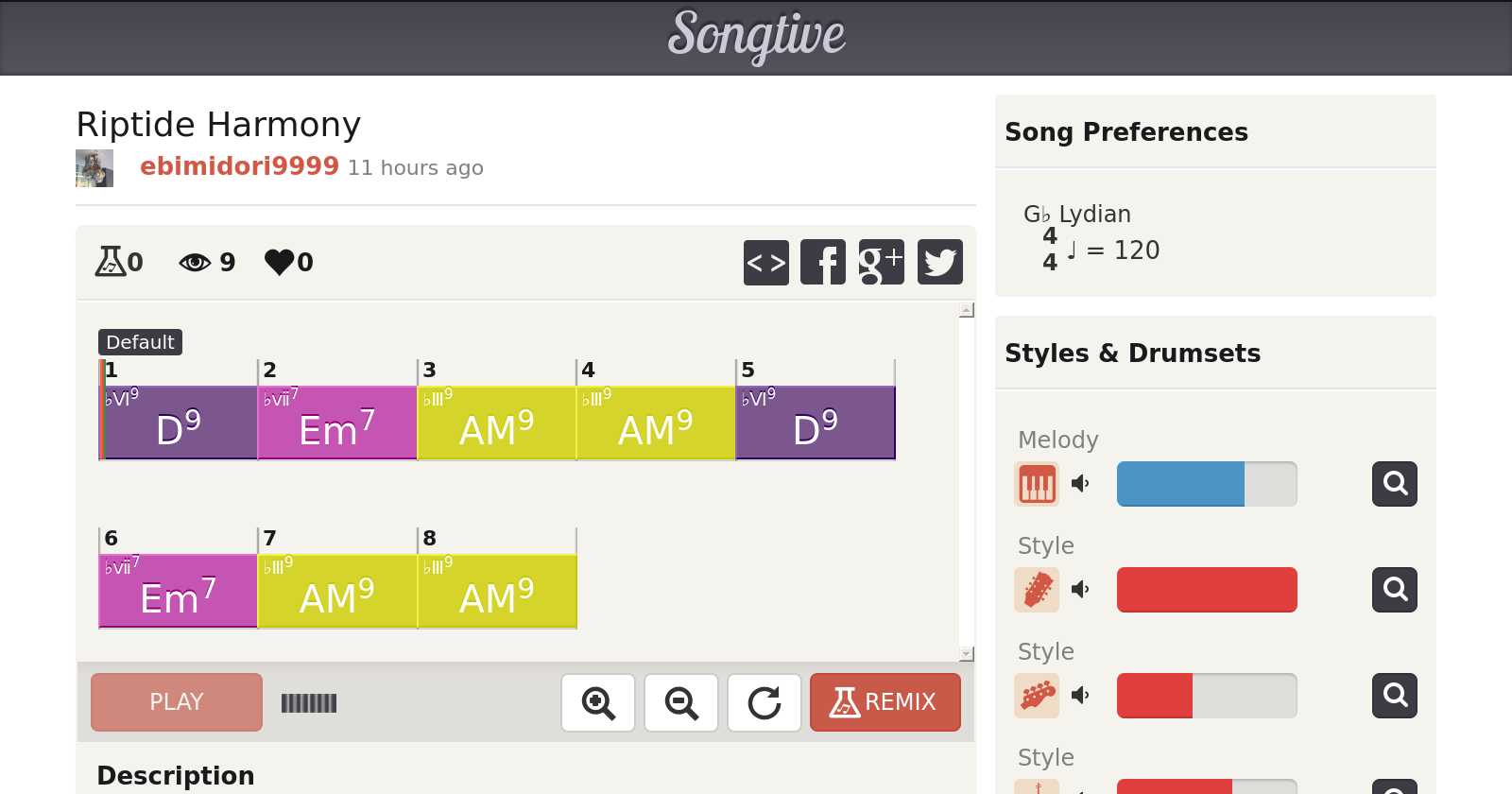Adjust the Melody volume slider
This screenshot has width=1512, height=794.
click(1206, 484)
